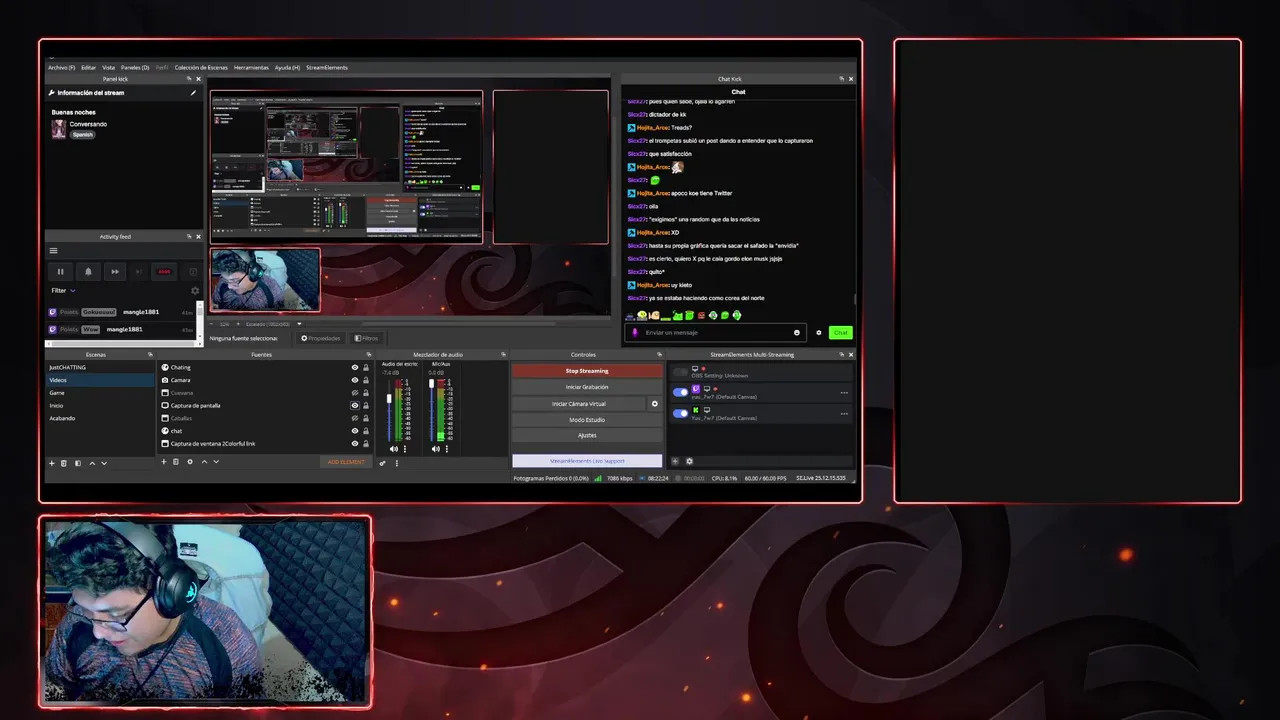1280x720 pixels.
Task: Select the Acabando scene
Action: pos(100,418)
